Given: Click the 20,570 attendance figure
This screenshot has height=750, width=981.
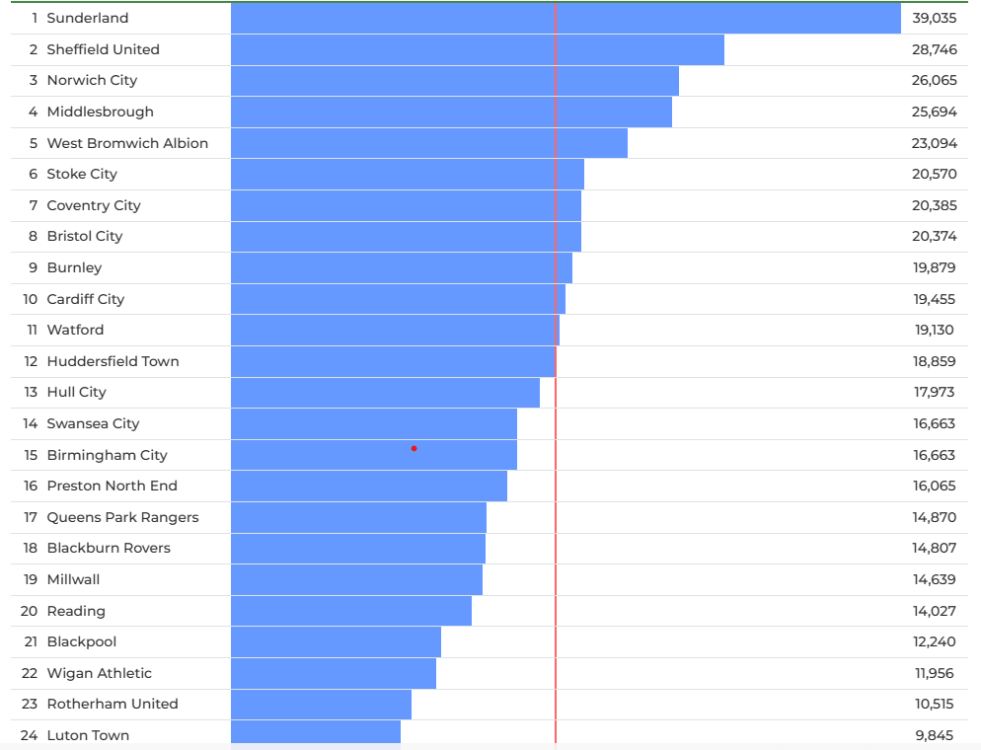Looking at the screenshot, I should pos(934,174).
